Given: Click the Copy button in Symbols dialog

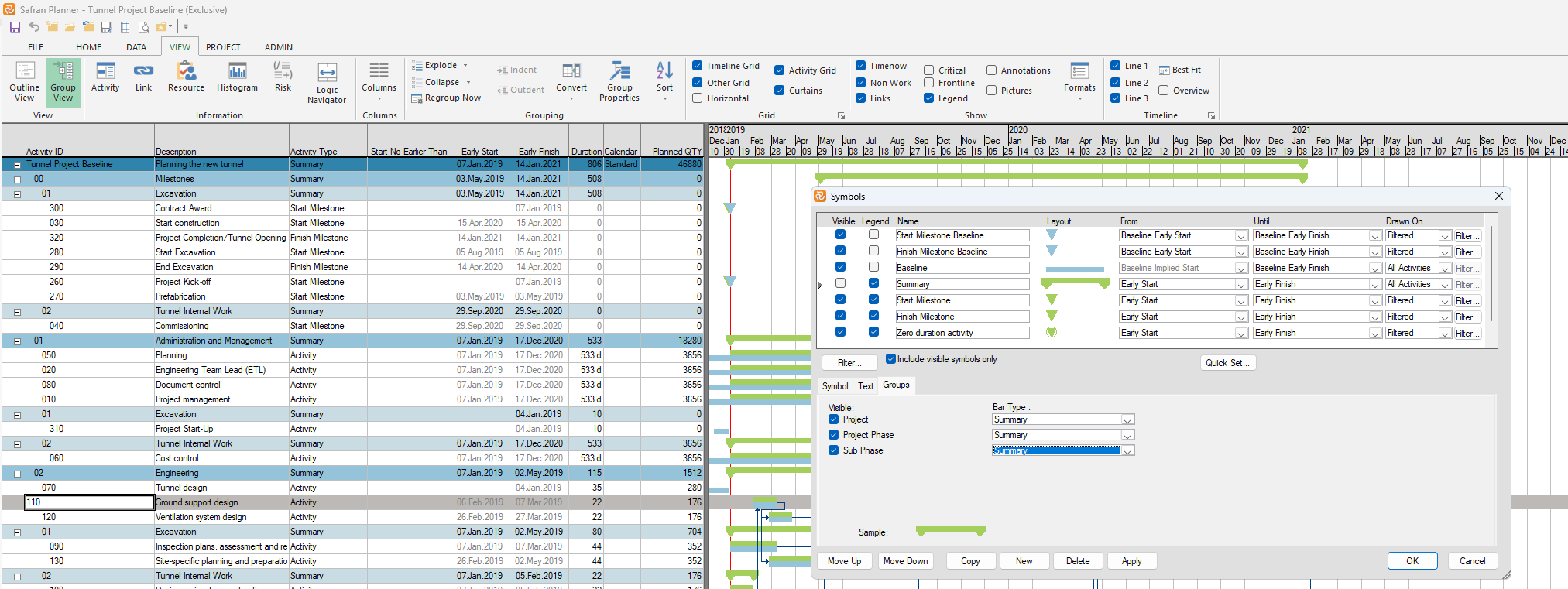Looking at the screenshot, I should coord(970,561).
